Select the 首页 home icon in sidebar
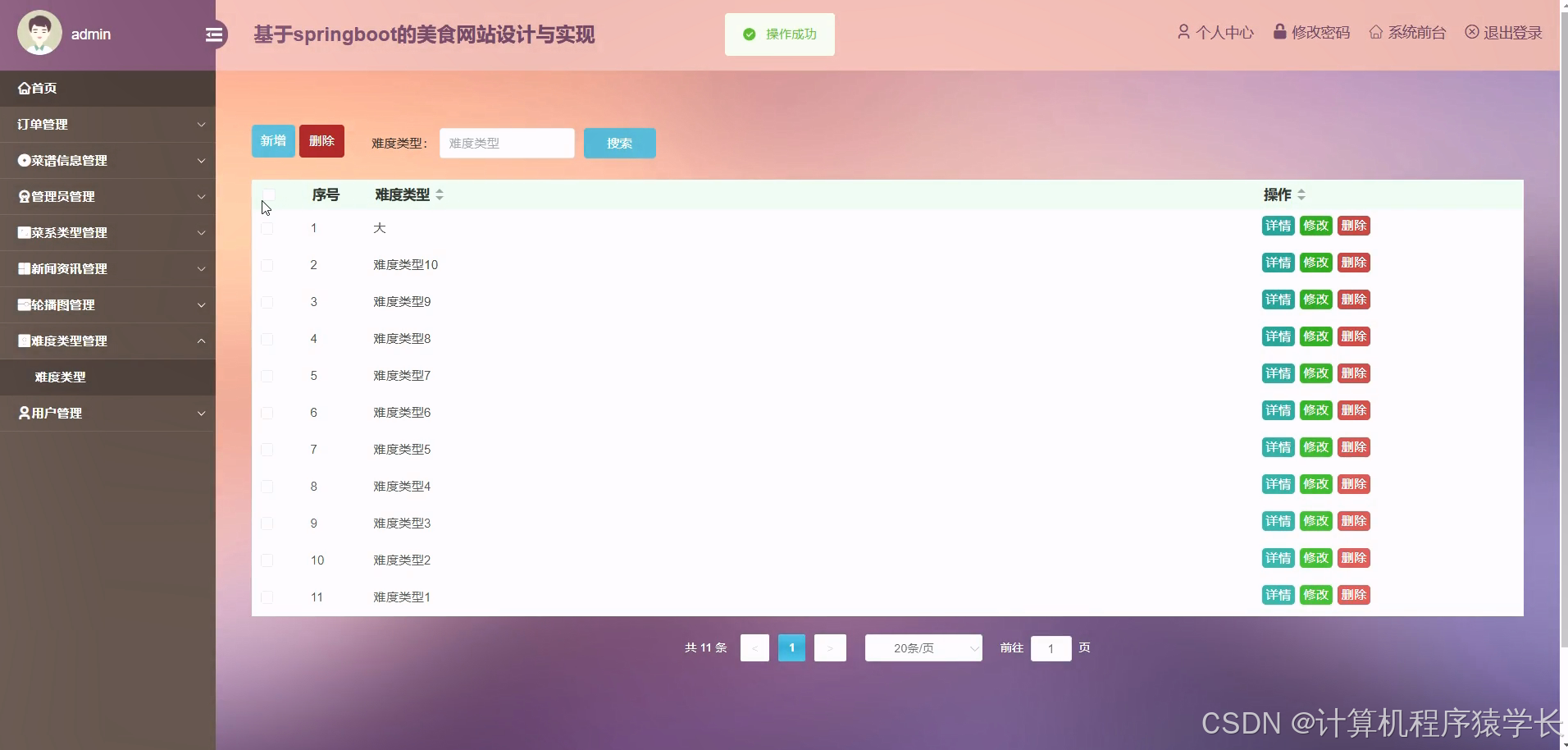The image size is (1568, 750). 23,88
